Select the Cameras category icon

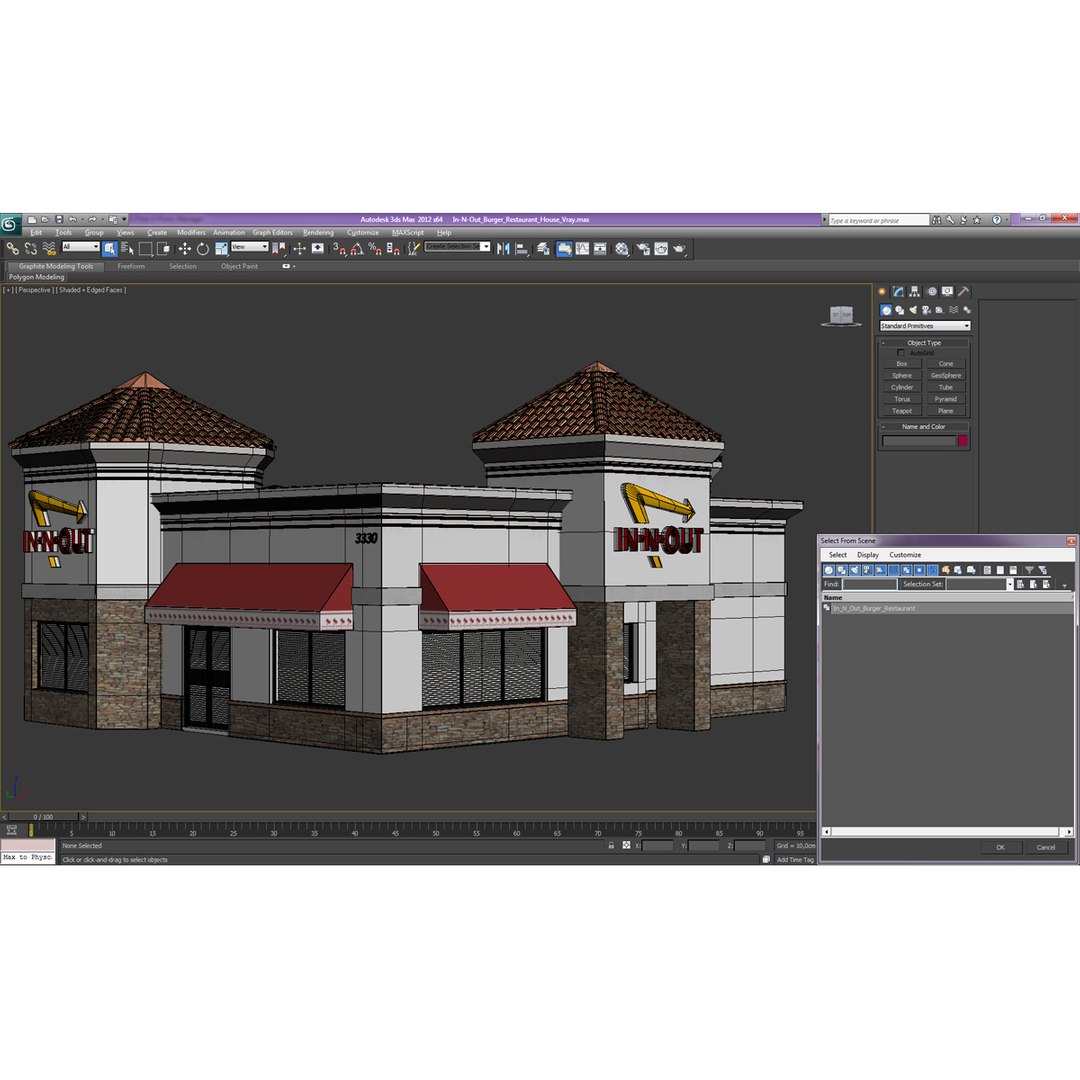coord(926,310)
